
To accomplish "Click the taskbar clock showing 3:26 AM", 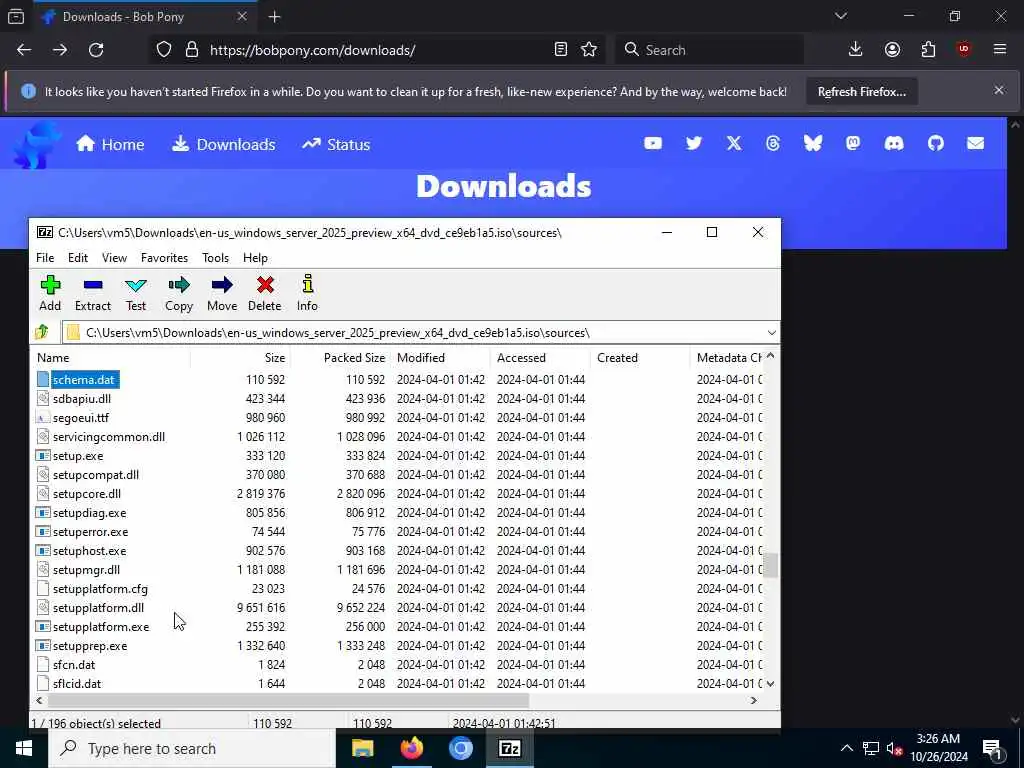I will coord(938,748).
